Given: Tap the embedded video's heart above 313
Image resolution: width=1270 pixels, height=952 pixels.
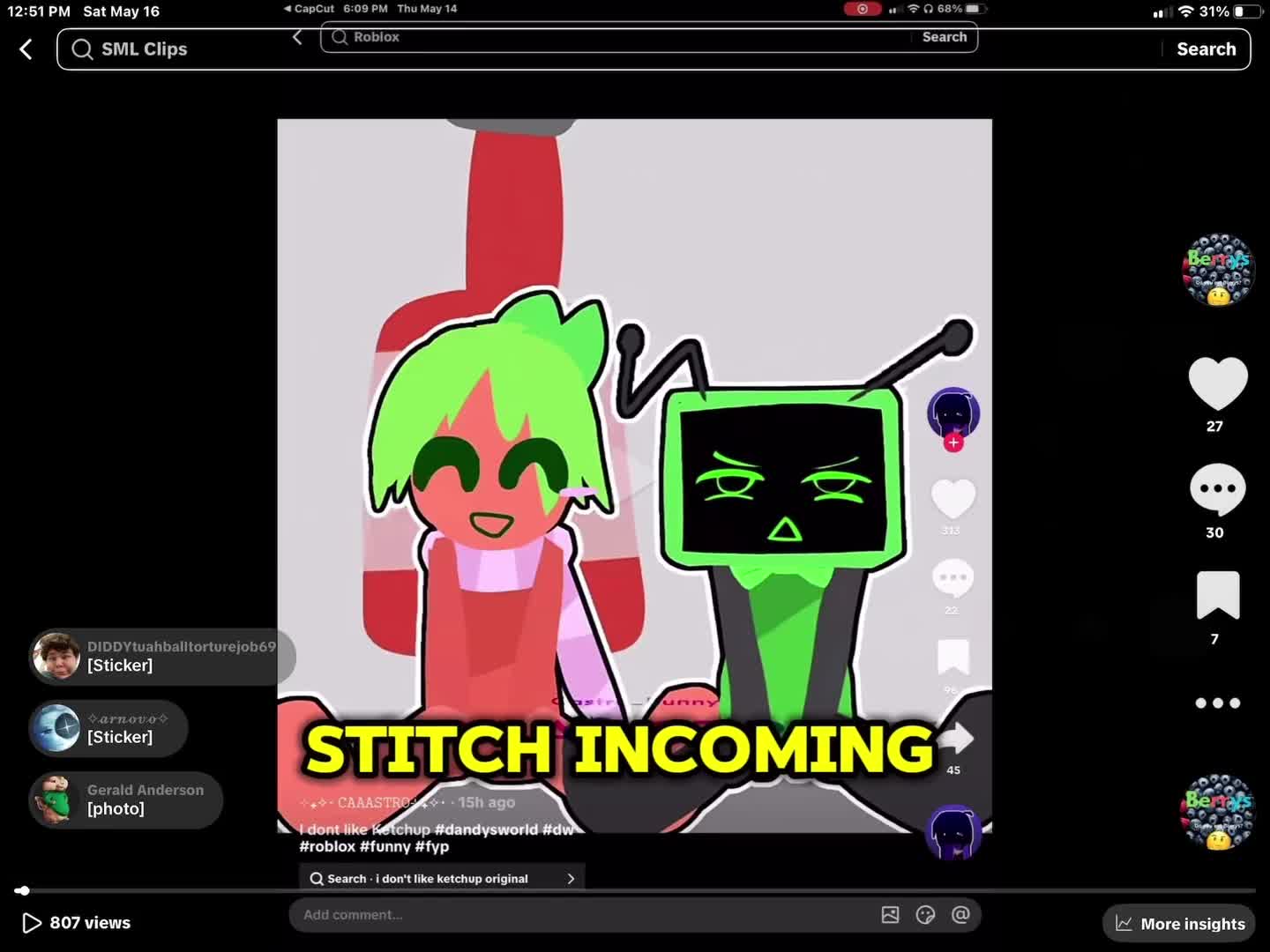Looking at the screenshot, I should click(x=953, y=499).
